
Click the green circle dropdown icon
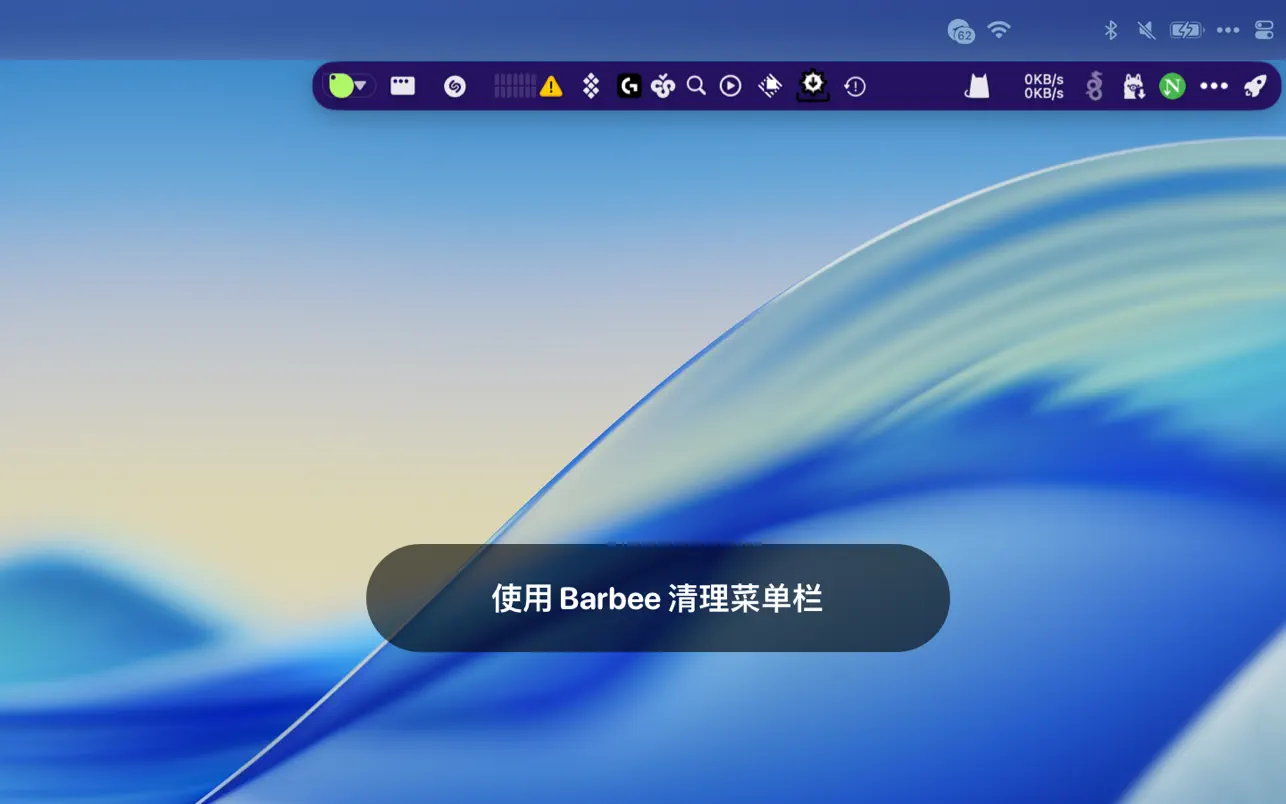[x=349, y=86]
